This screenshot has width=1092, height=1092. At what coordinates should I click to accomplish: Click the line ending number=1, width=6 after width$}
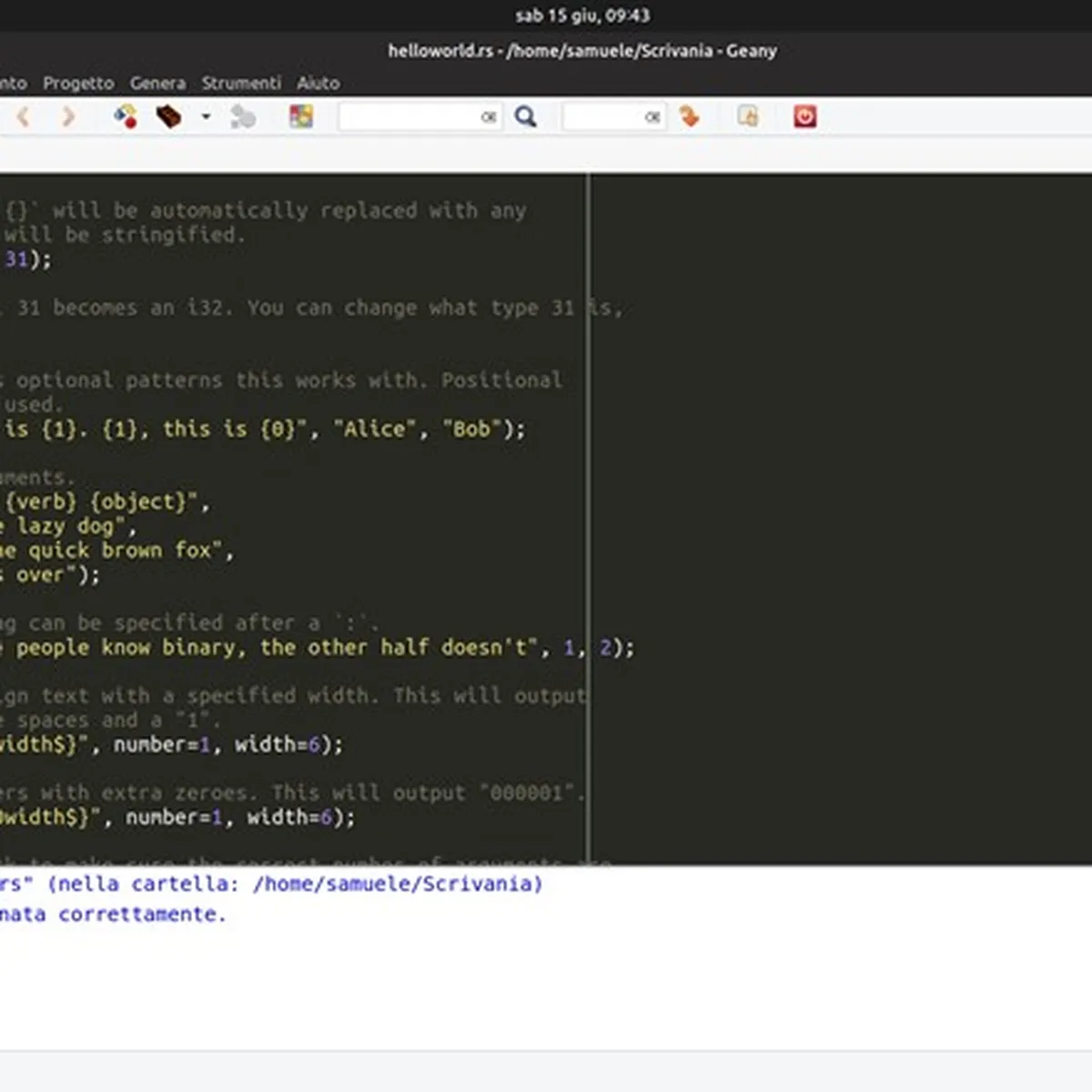(x=172, y=744)
